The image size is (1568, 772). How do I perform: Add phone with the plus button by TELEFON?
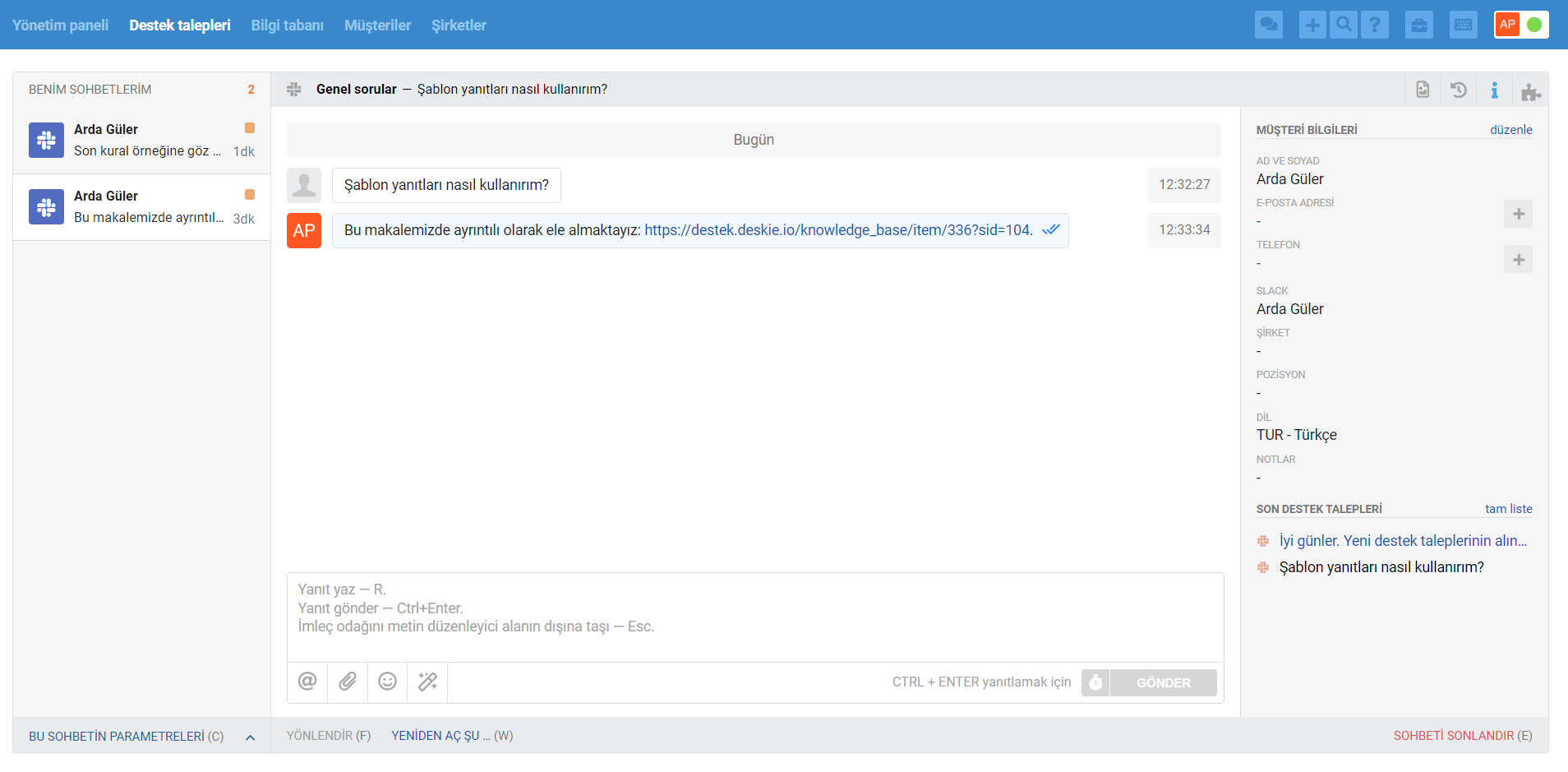click(1519, 260)
